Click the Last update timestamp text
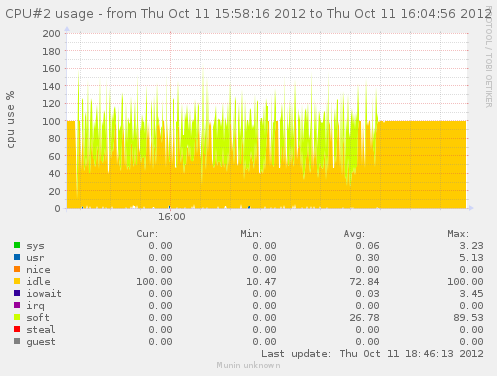Screen dimensions: 497x376 click(x=372, y=354)
